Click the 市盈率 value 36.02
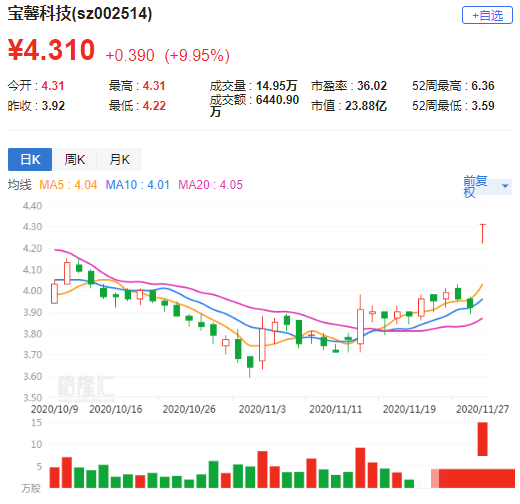Screen dimensions: 520x504 (x=372, y=86)
